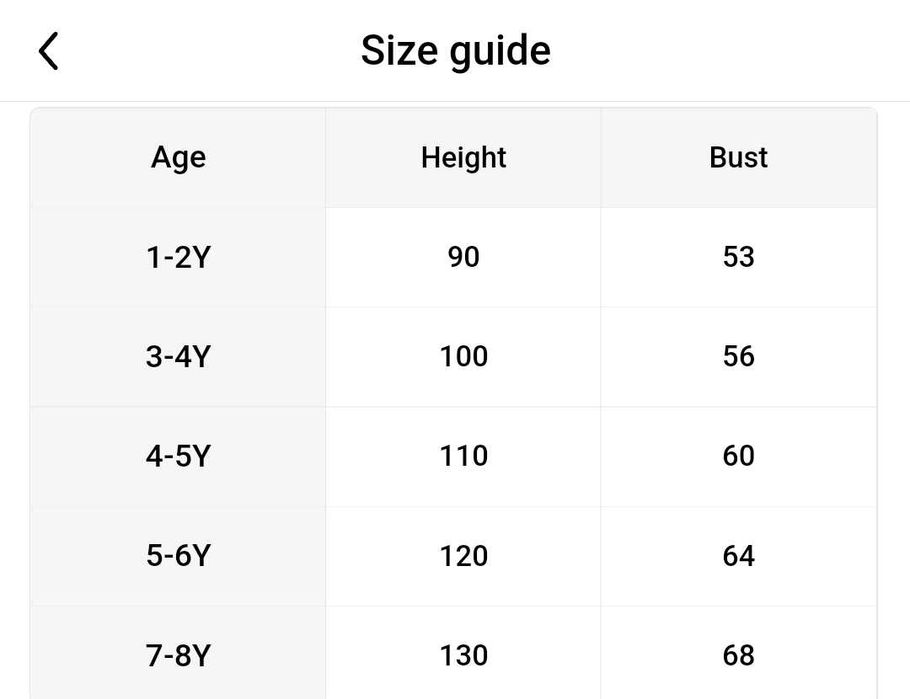Select the Height column header
Viewport: 910px width, 699px height.
point(463,158)
